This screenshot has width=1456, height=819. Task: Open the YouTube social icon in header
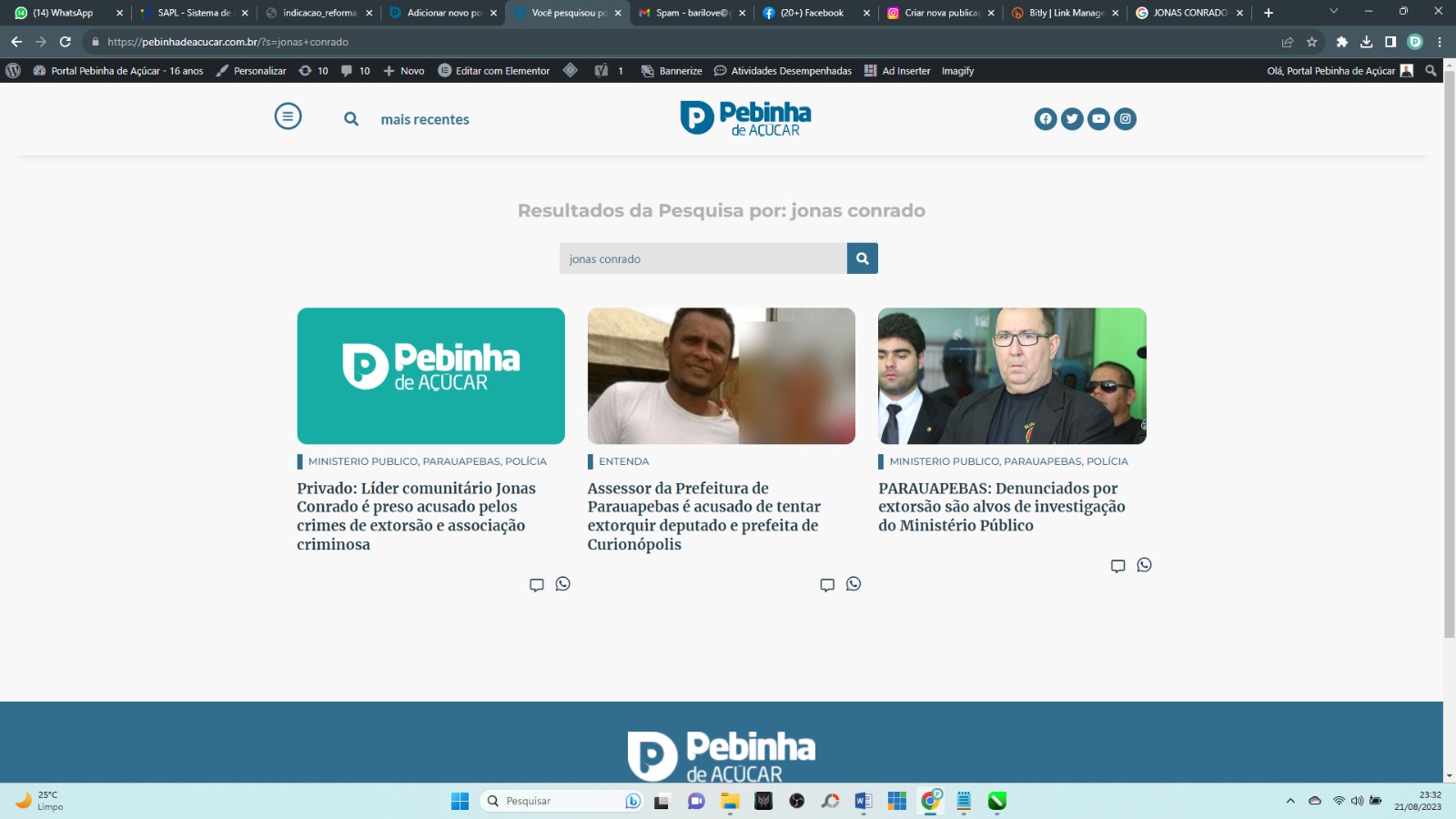tap(1098, 119)
